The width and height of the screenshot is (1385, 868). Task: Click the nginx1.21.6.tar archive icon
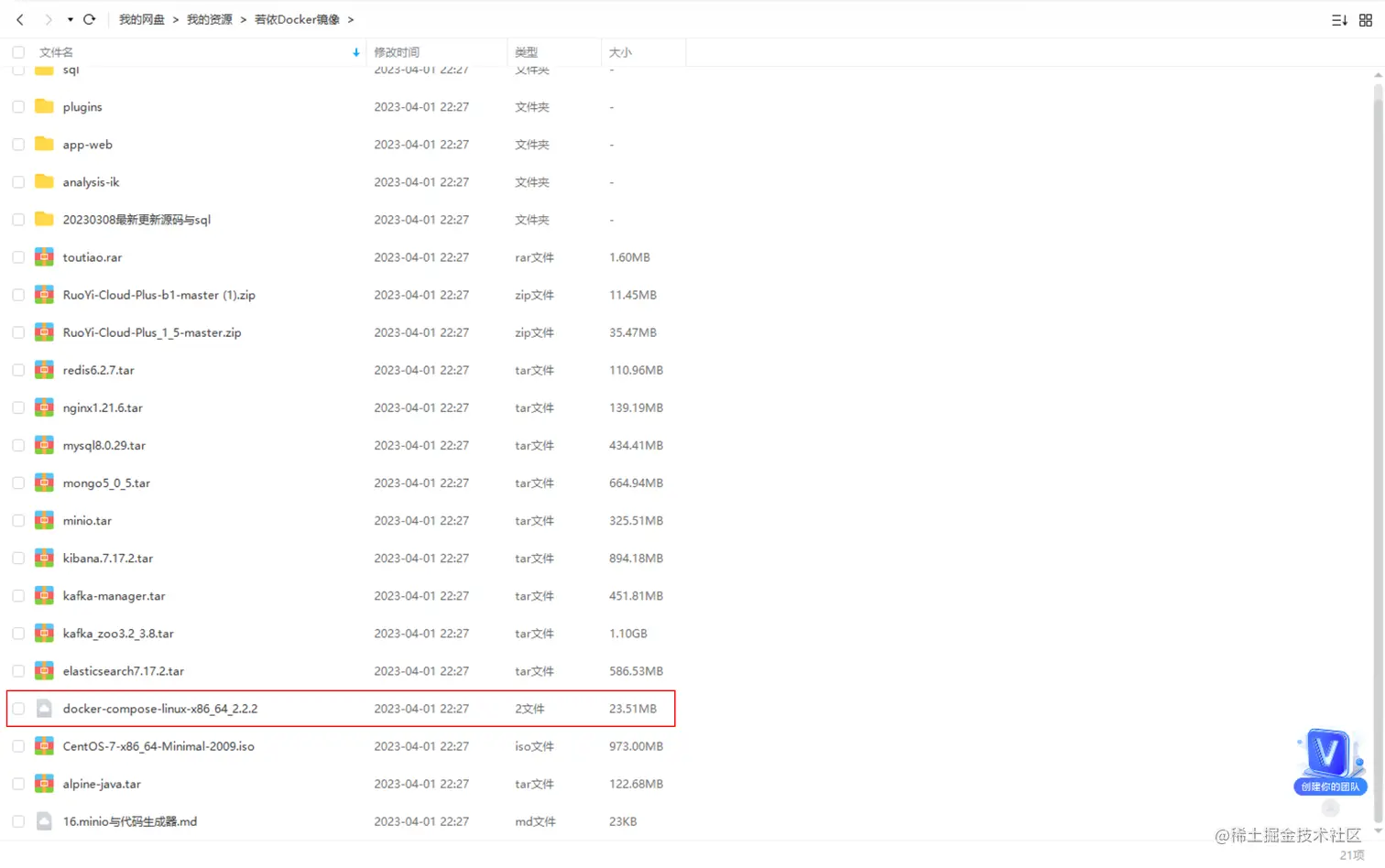[44, 407]
